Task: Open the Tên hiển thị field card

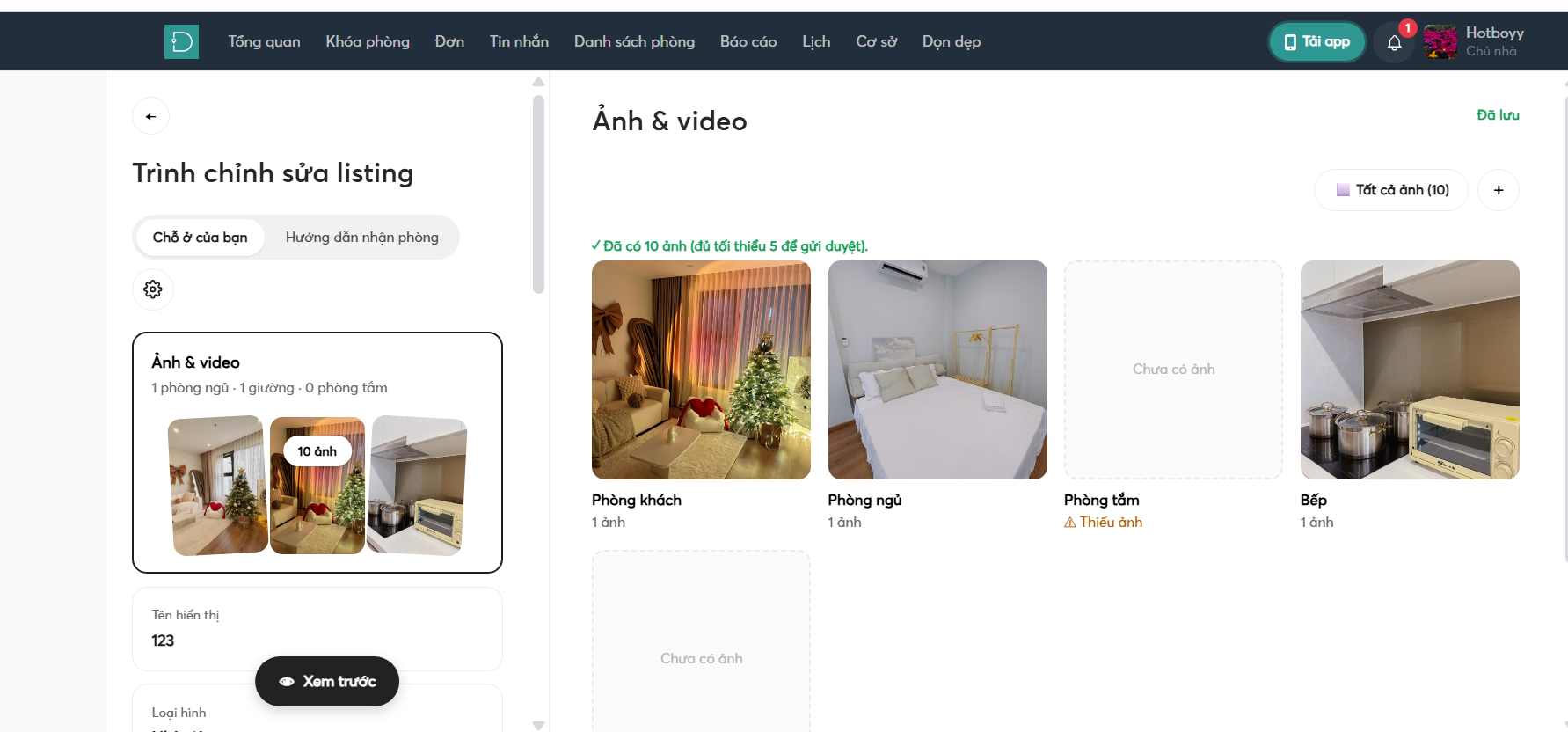Action: (x=317, y=629)
